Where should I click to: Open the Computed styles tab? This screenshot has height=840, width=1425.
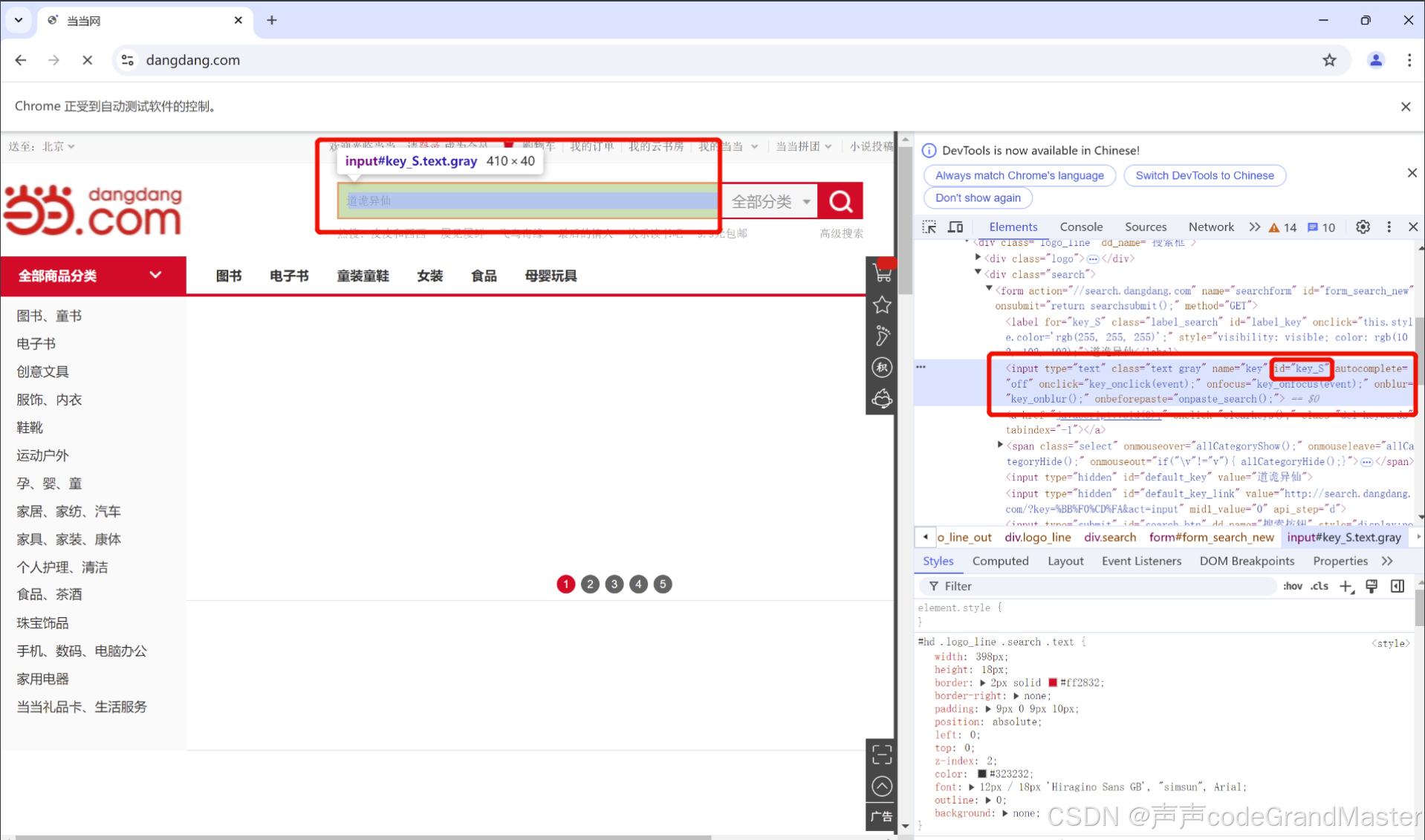coord(1000,561)
